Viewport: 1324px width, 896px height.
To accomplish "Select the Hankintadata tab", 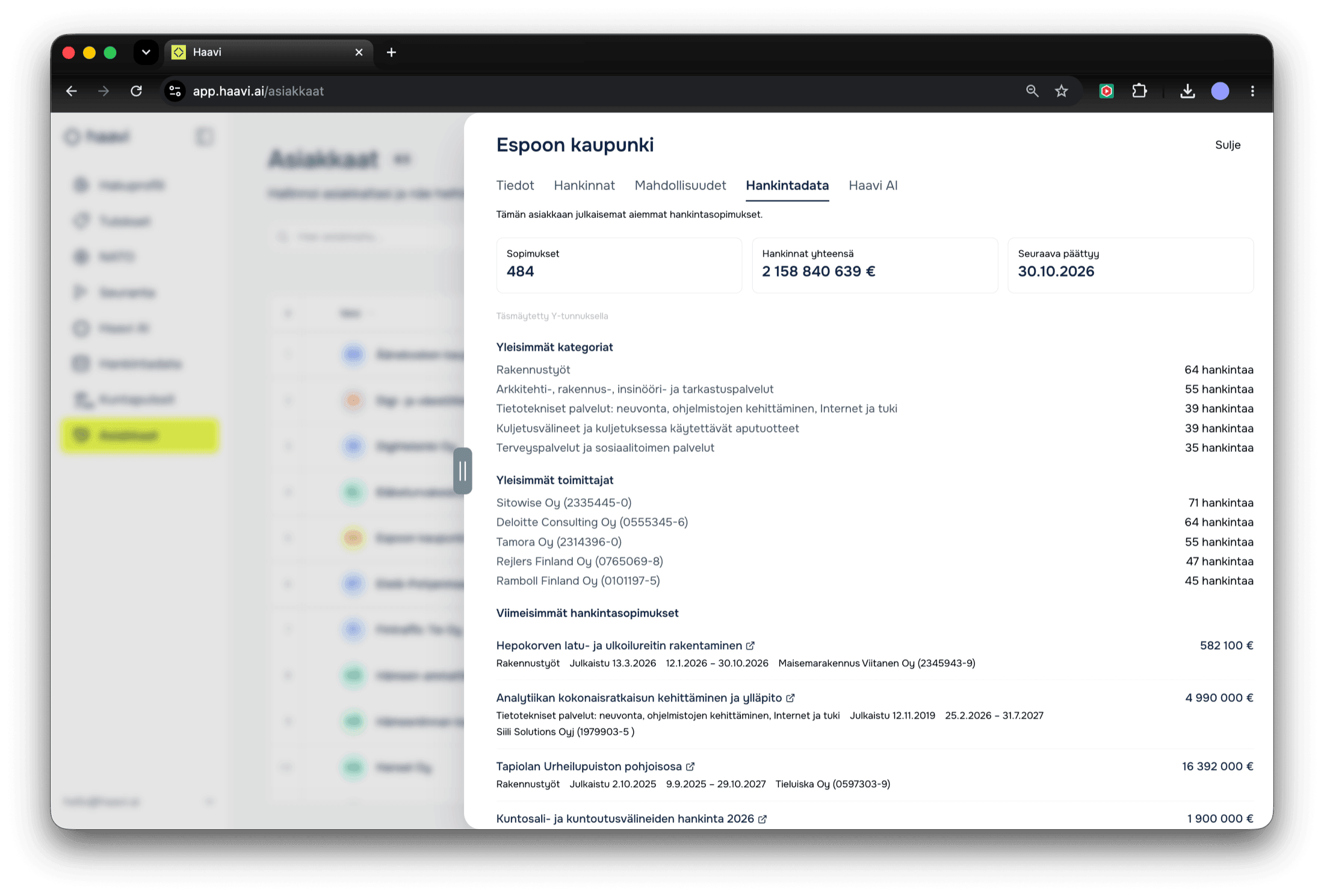I will click(x=787, y=185).
